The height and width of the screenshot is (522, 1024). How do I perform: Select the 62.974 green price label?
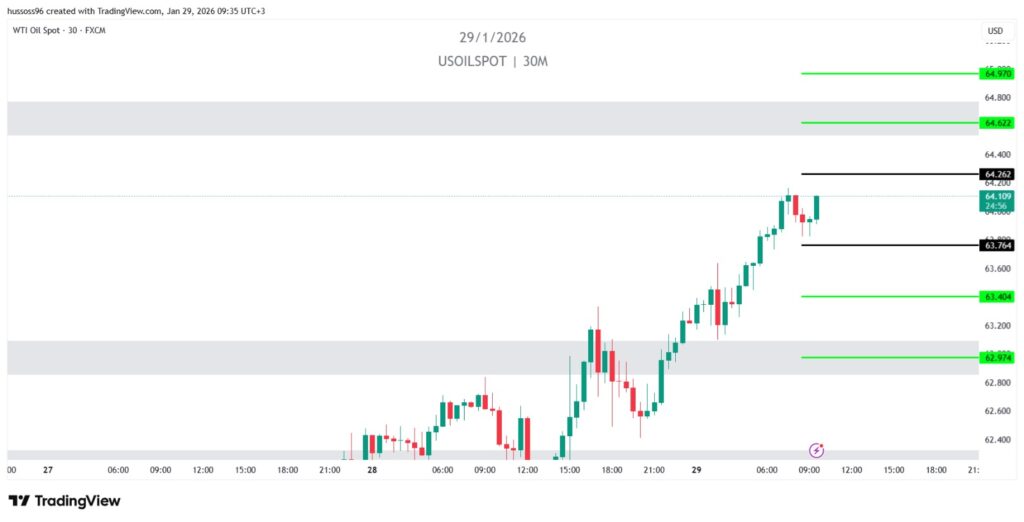998,357
